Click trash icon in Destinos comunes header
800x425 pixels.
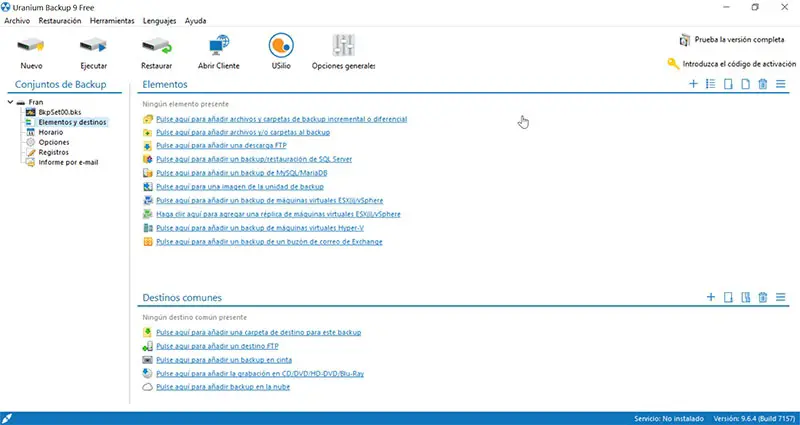(763, 297)
